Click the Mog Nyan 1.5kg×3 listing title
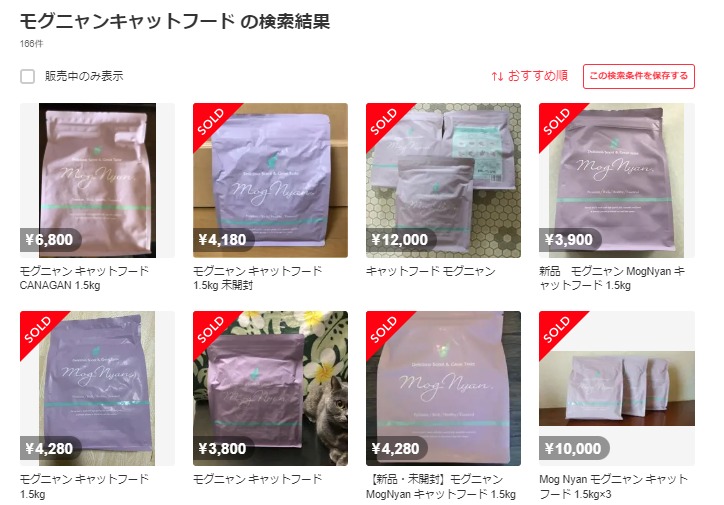Screen dimensions: 724x505 pos(613,487)
